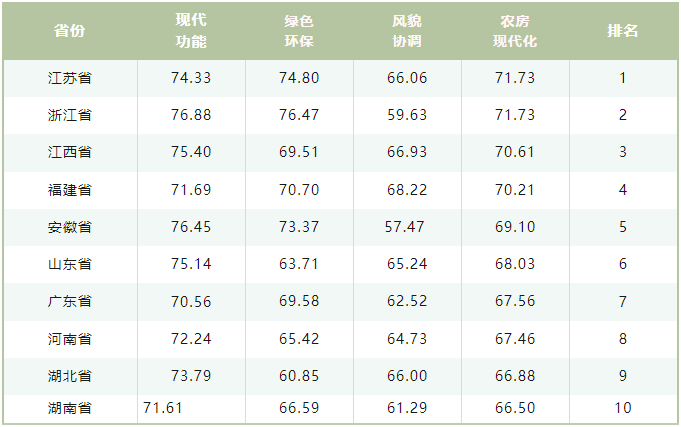Click the 江西省 province cell
The image size is (681, 427).
point(70,152)
